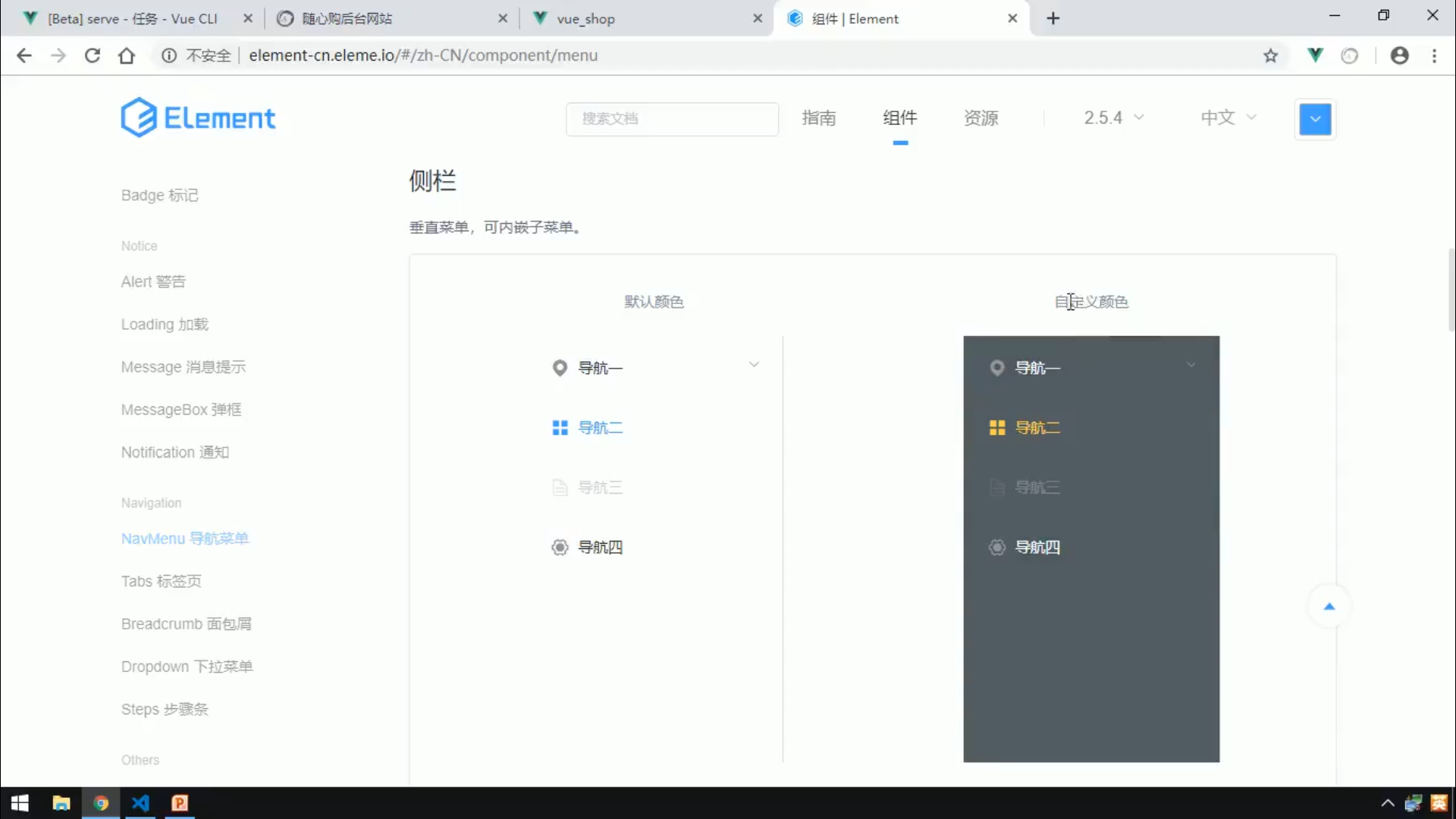Open Notification 通知 in sidebar

pyautogui.click(x=175, y=452)
